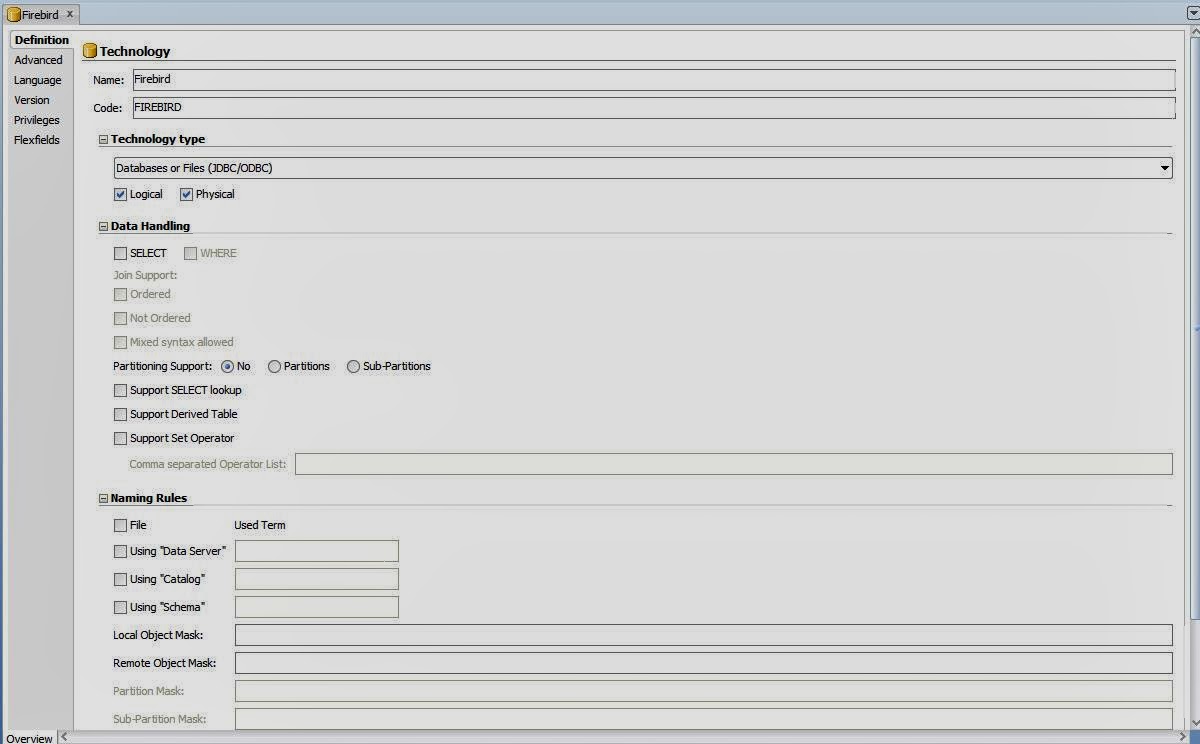The height and width of the screenshot is (744, 1200).
Task: Uncheck the Physical checkbox
Action: 186,194
